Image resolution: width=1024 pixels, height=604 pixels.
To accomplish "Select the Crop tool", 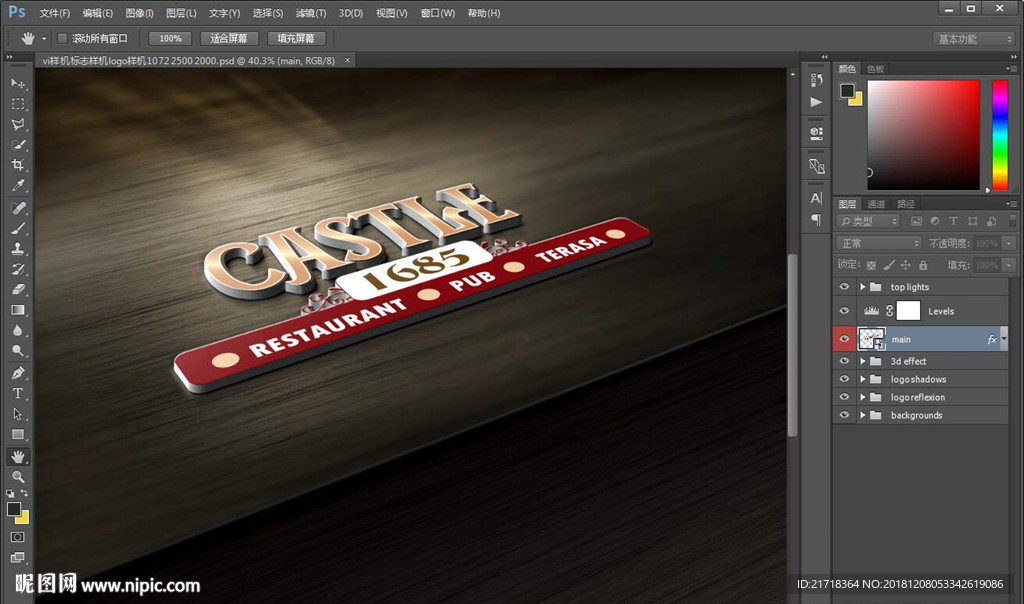I will click(x=18, y=166).
